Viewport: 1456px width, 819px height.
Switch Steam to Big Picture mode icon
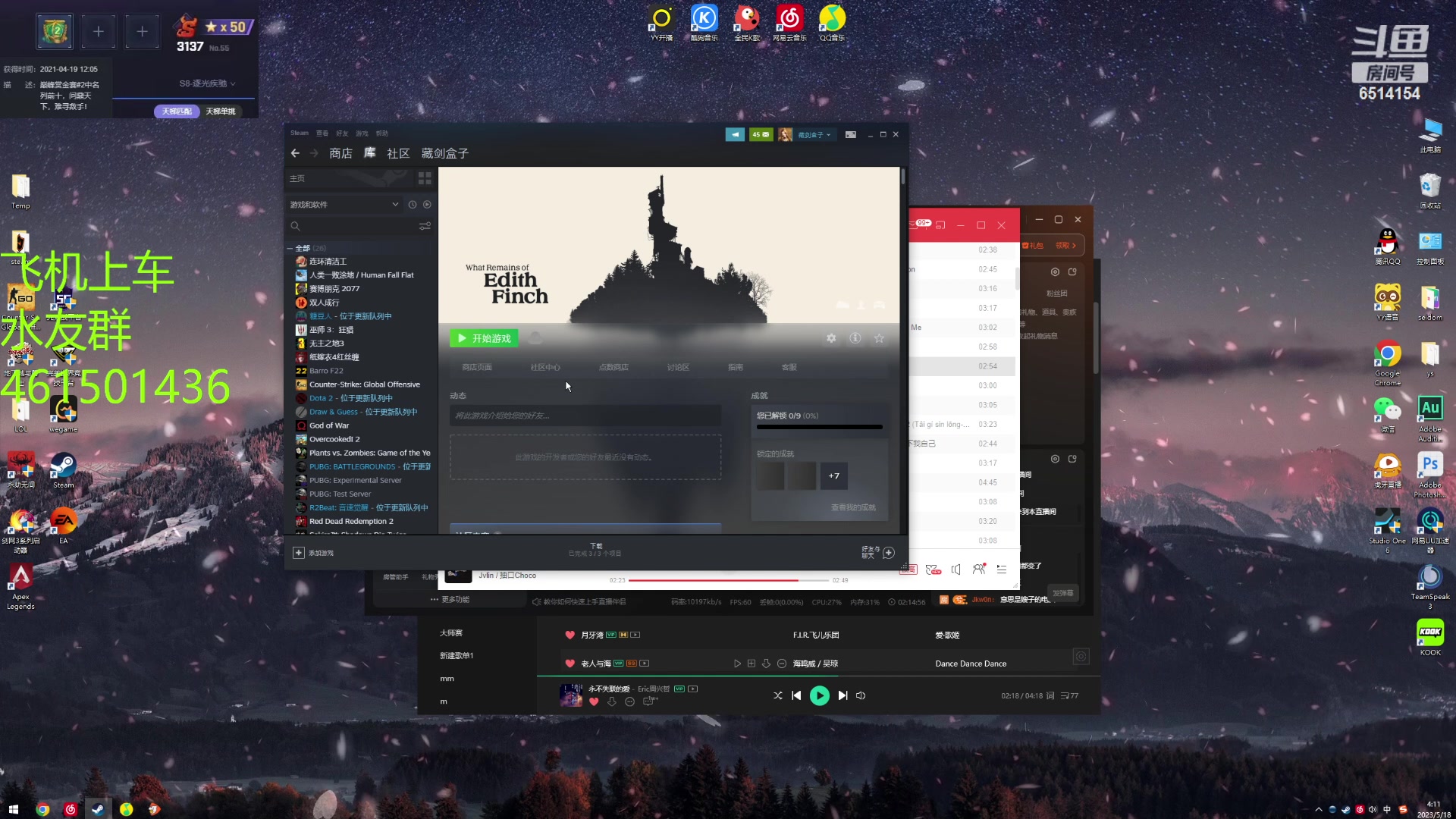(x=851, y=134)
